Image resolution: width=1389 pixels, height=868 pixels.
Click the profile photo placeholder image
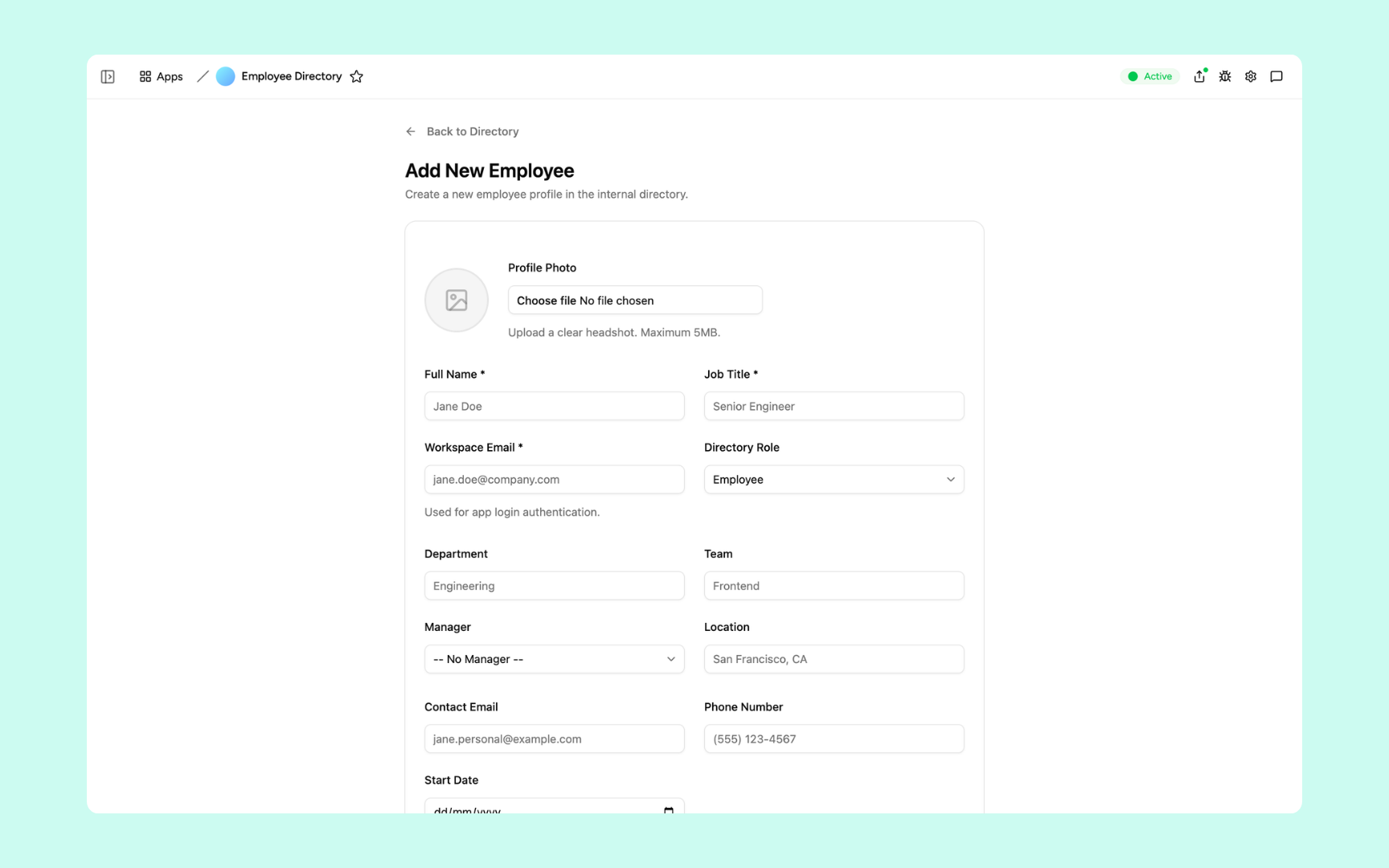pyautogui.click(x=457, y=301)
